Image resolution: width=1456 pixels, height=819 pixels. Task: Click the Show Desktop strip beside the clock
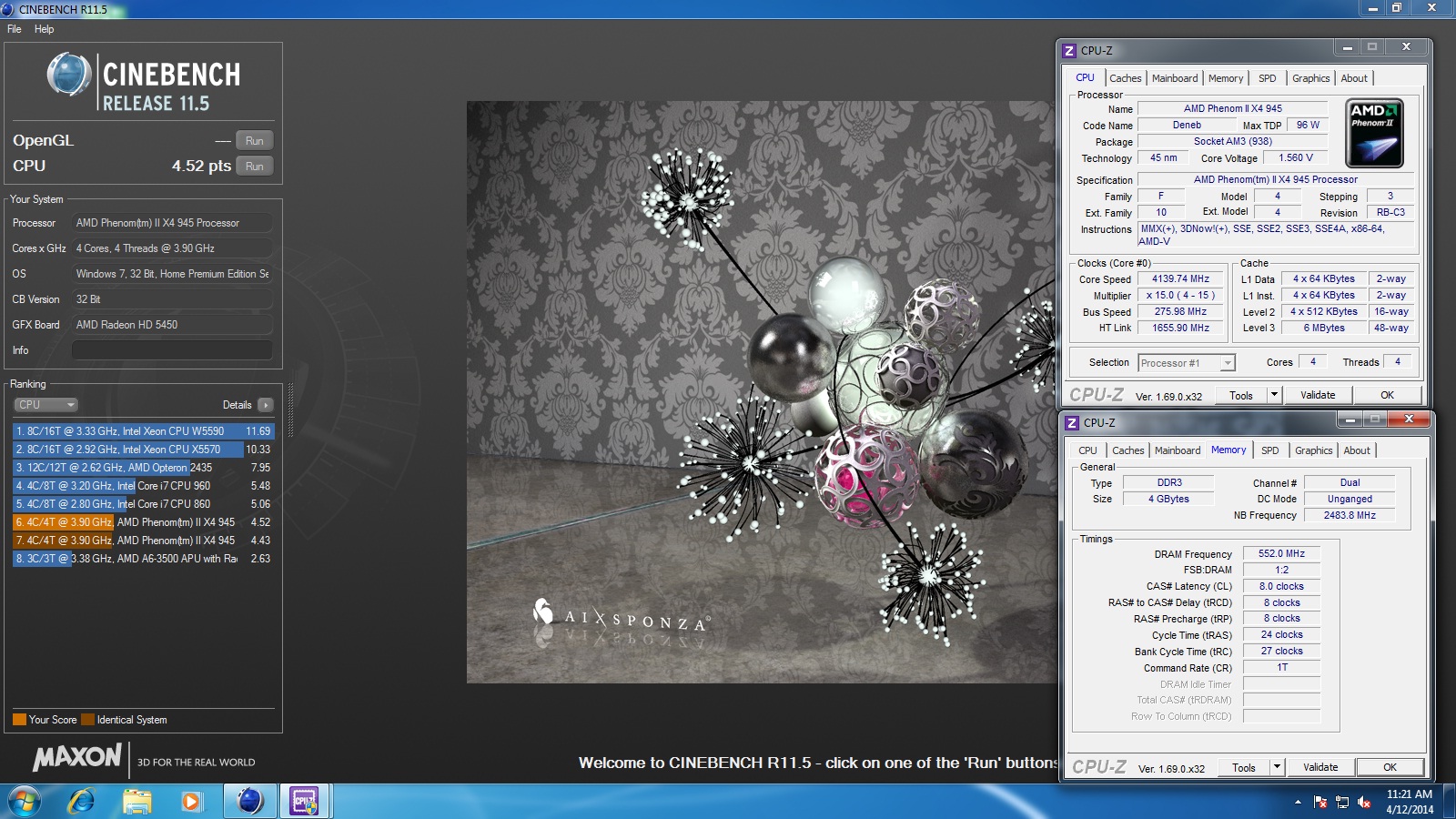click(x=1449, y=802)
